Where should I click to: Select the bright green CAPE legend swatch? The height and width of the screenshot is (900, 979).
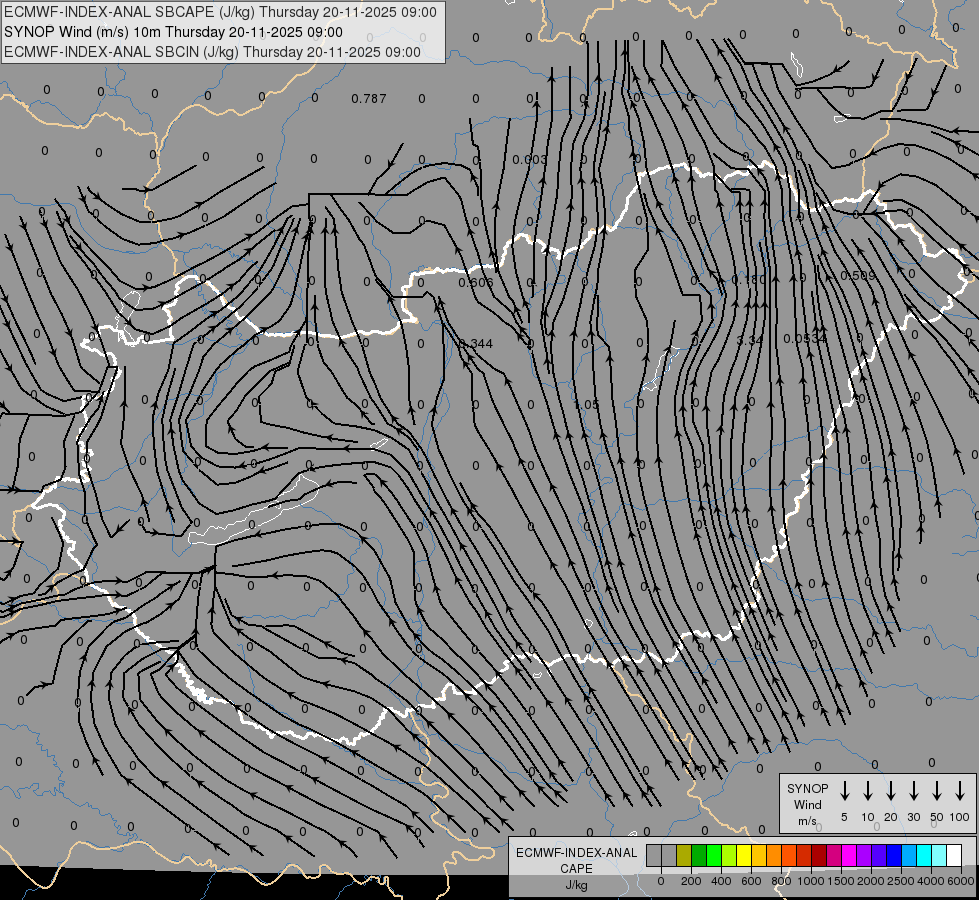714,856
